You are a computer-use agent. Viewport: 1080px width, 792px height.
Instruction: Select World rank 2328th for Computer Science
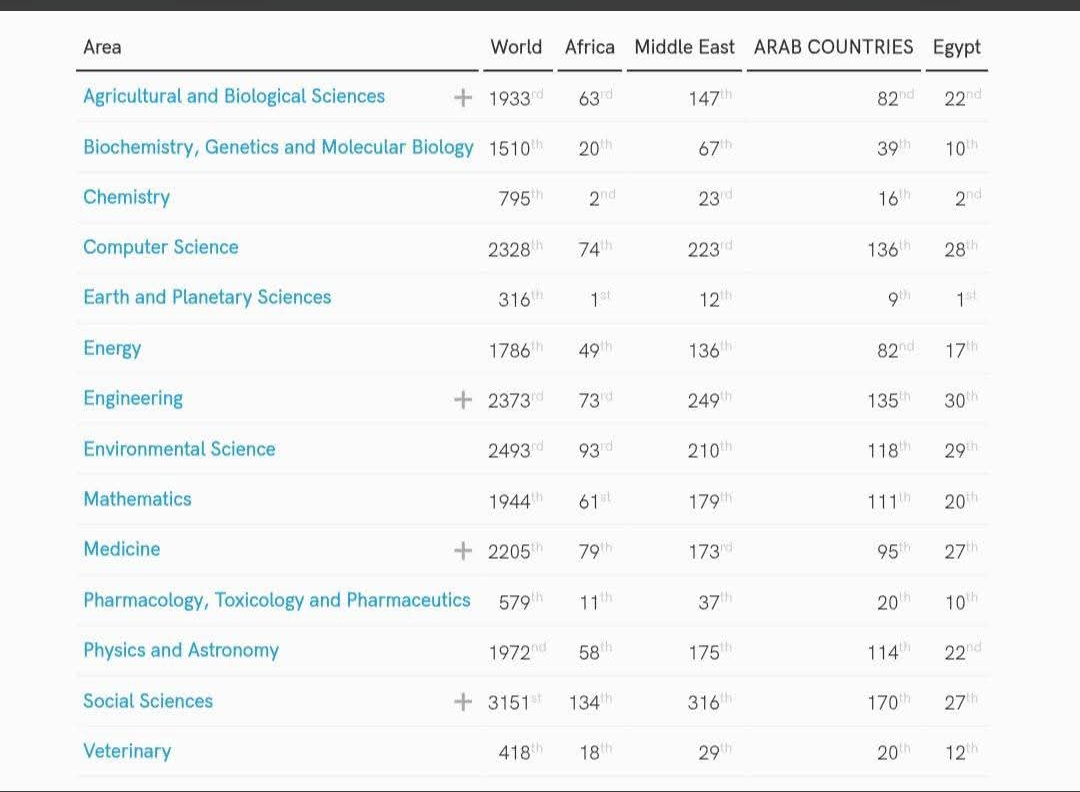(516, 249)
